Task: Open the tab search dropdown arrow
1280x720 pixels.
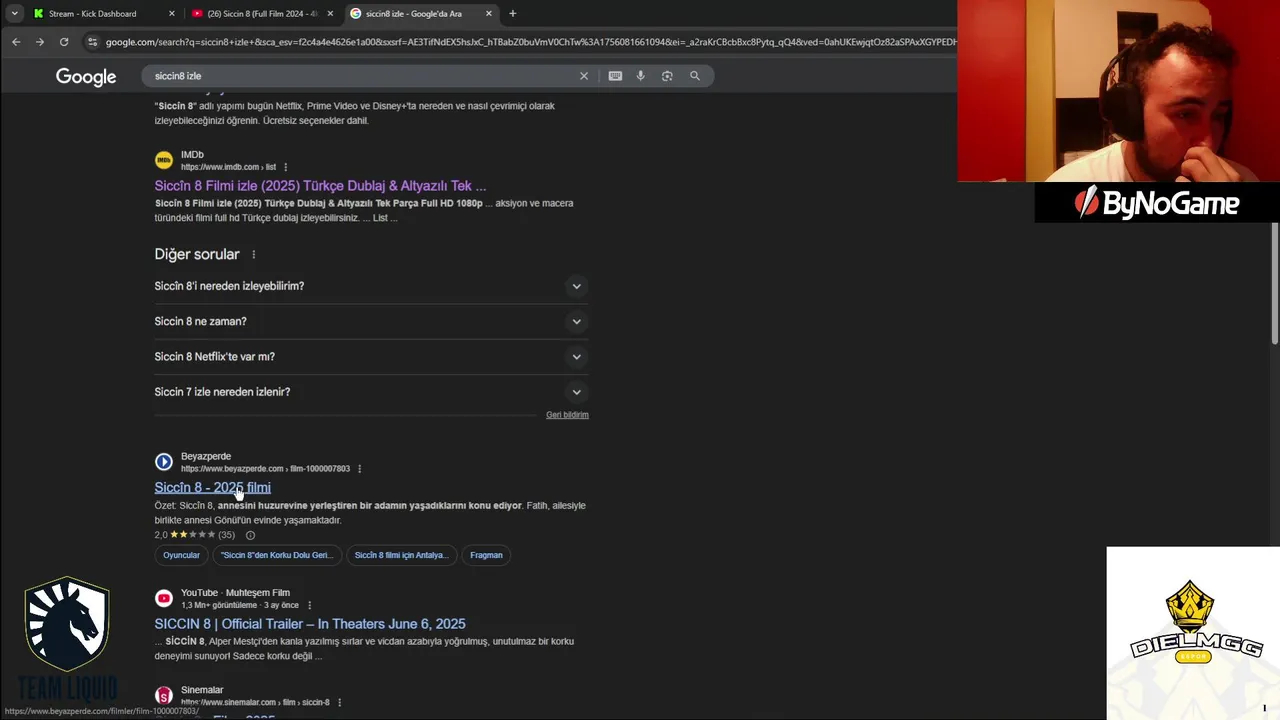Action: click(14, 14)
